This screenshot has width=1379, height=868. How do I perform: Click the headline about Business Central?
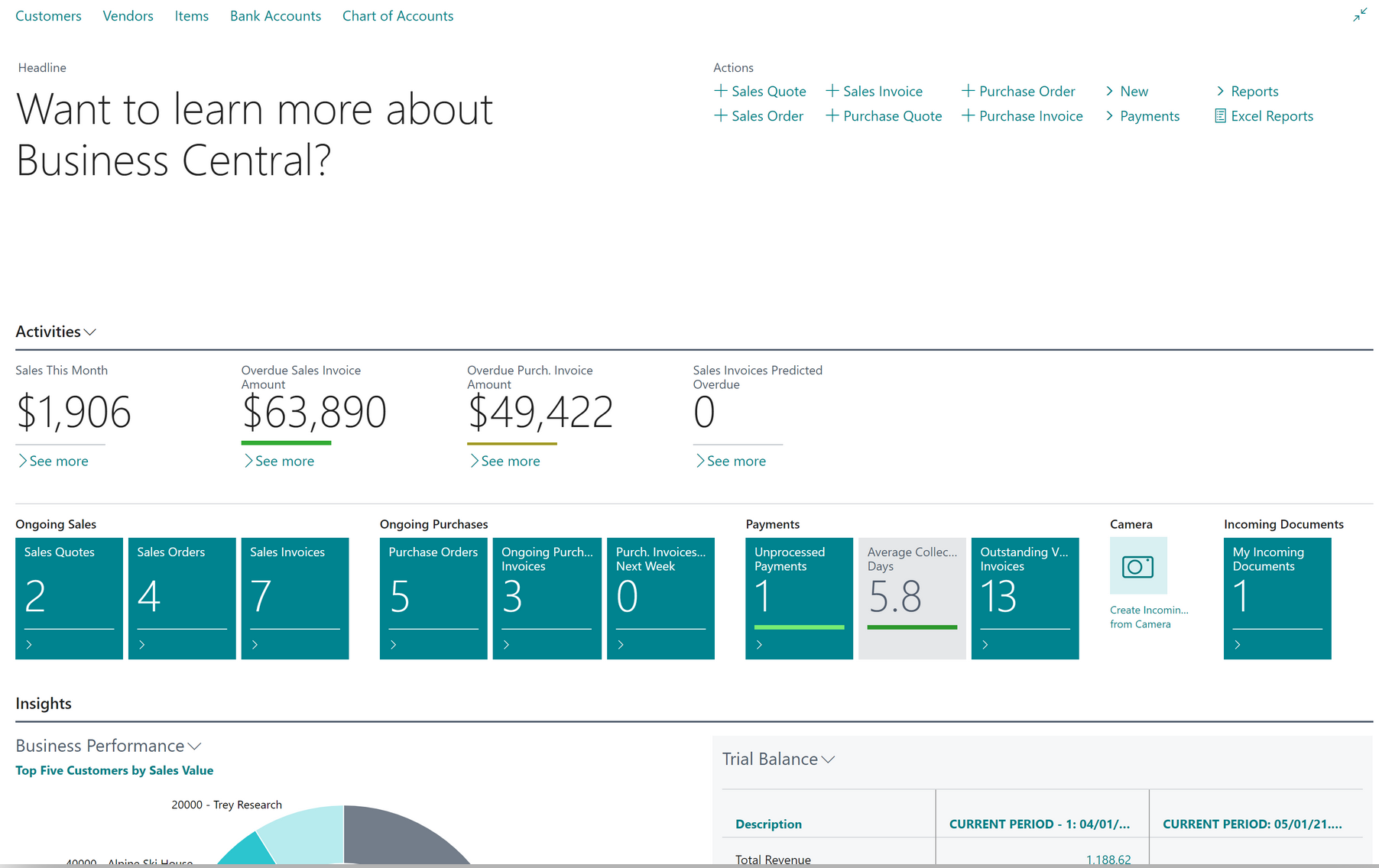point(255,134)
